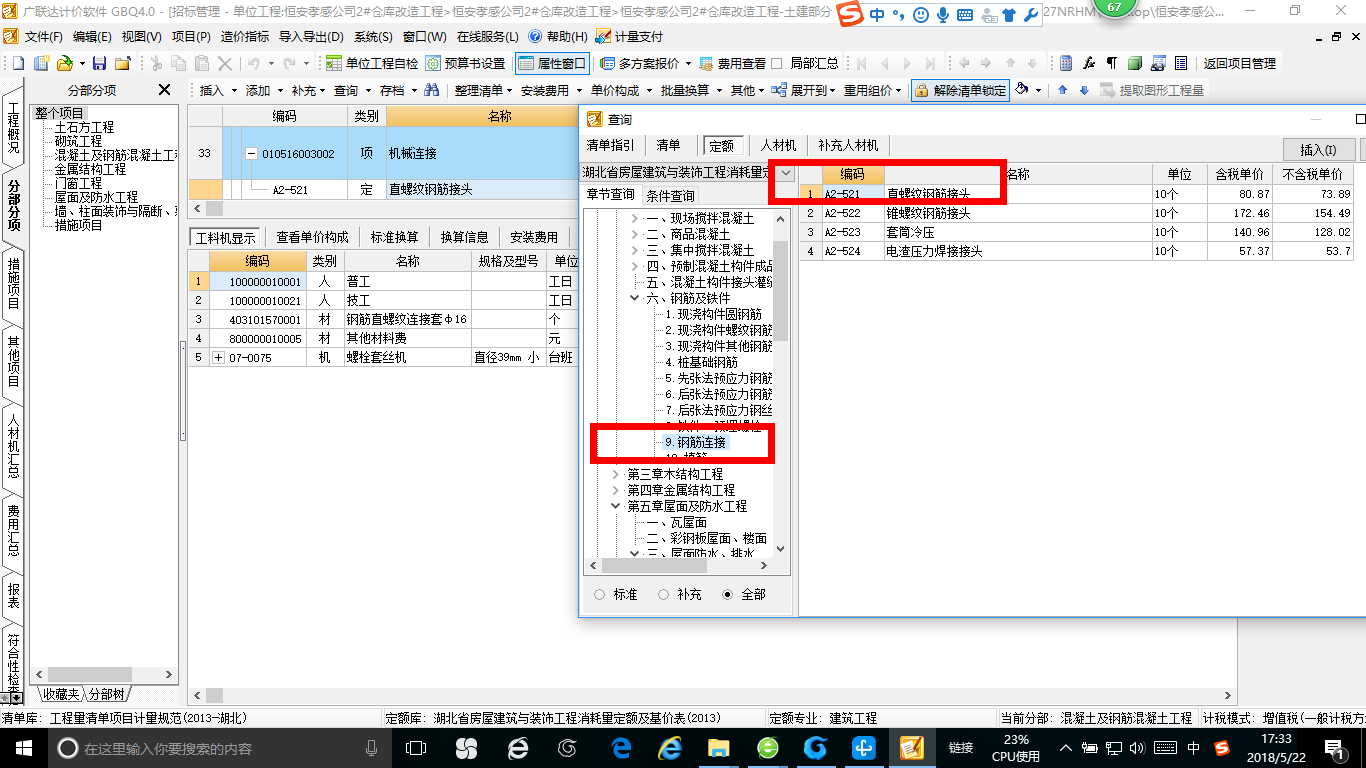1366x768 pixels.
Task: Expand 一、现场搅拌混凝土 tree node
Action: pos(634,218)
